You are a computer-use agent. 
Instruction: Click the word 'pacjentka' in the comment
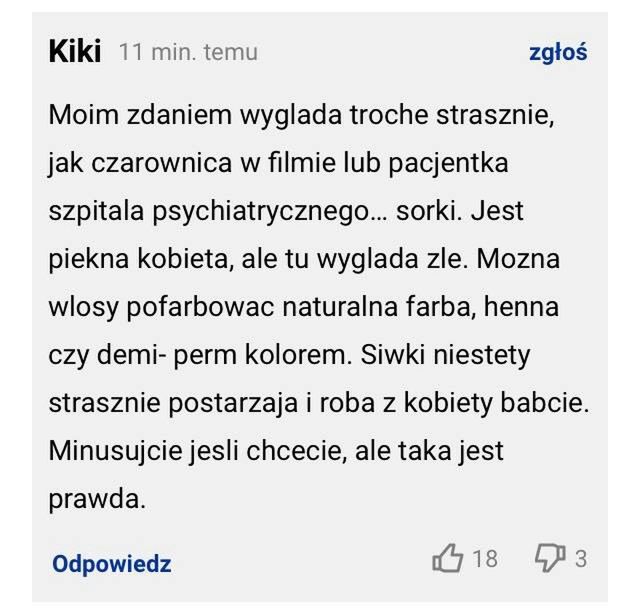[x=448, y=163]
